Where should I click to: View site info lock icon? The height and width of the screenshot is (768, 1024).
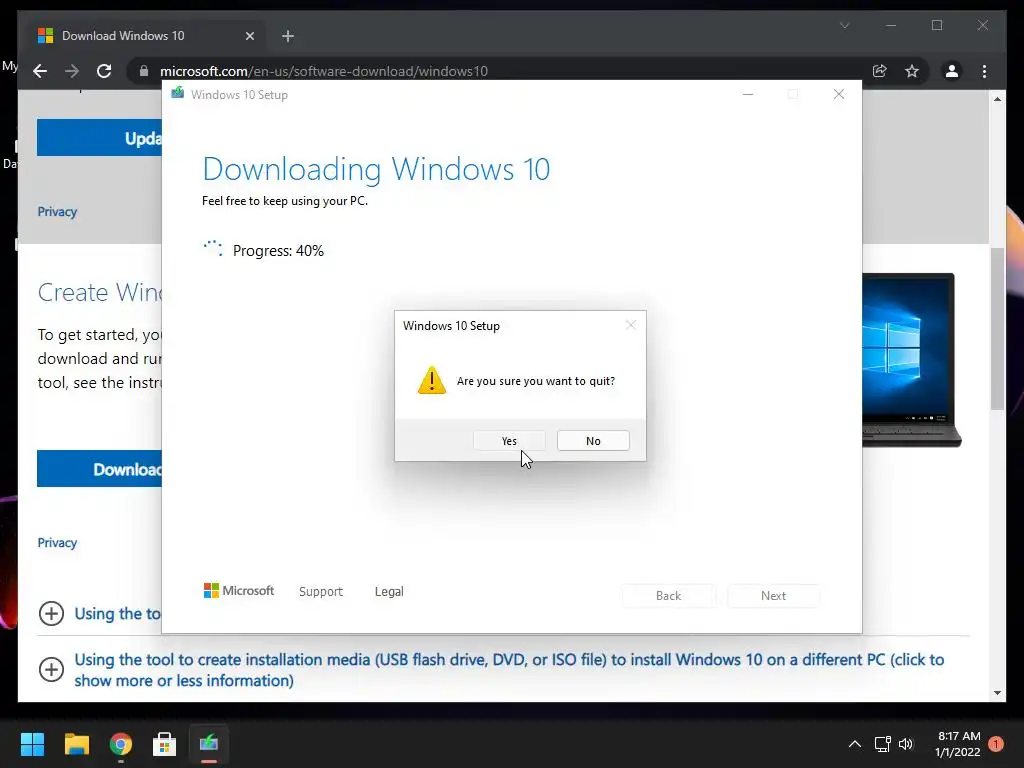tap(144, 71)
